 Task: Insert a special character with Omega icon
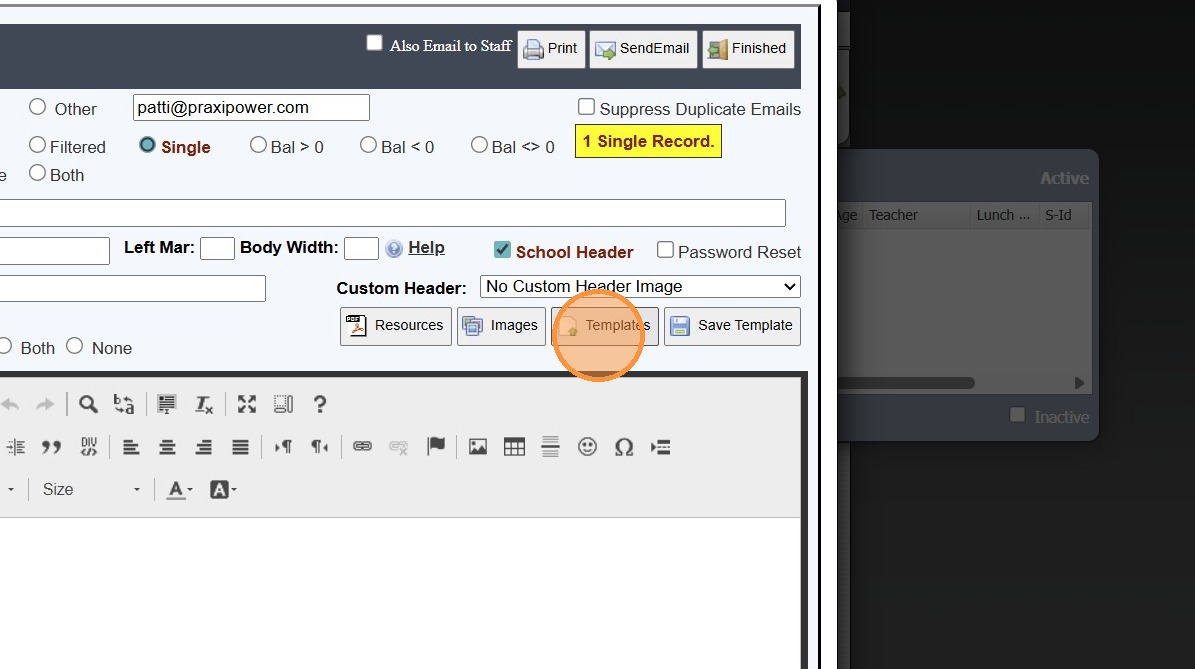[624, 447]
